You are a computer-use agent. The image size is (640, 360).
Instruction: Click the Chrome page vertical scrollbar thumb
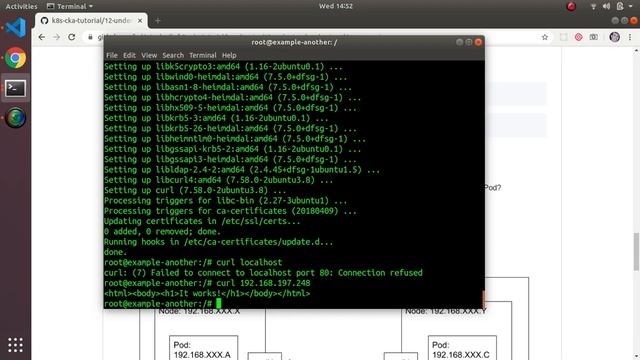(x=636, y=251)
